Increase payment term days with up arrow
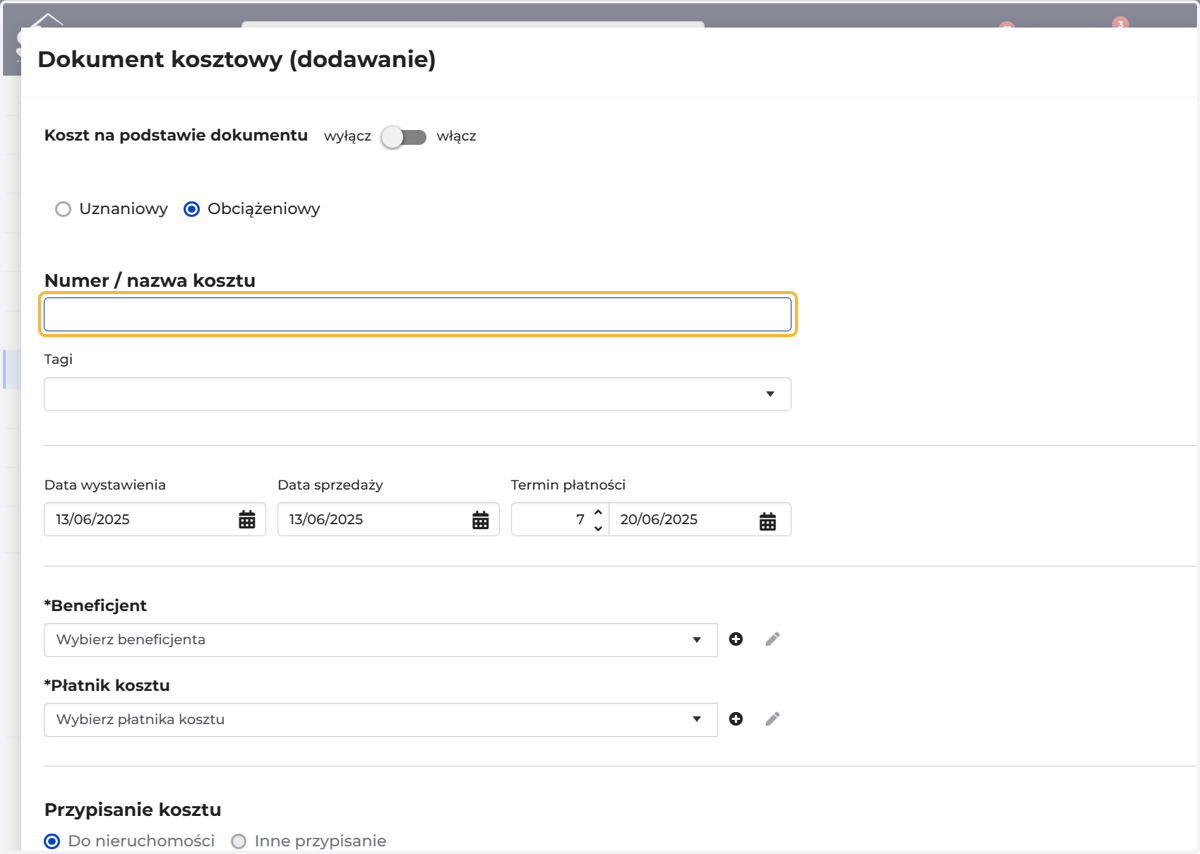This screenshot has width=1200, height=854. pos(598,512)
